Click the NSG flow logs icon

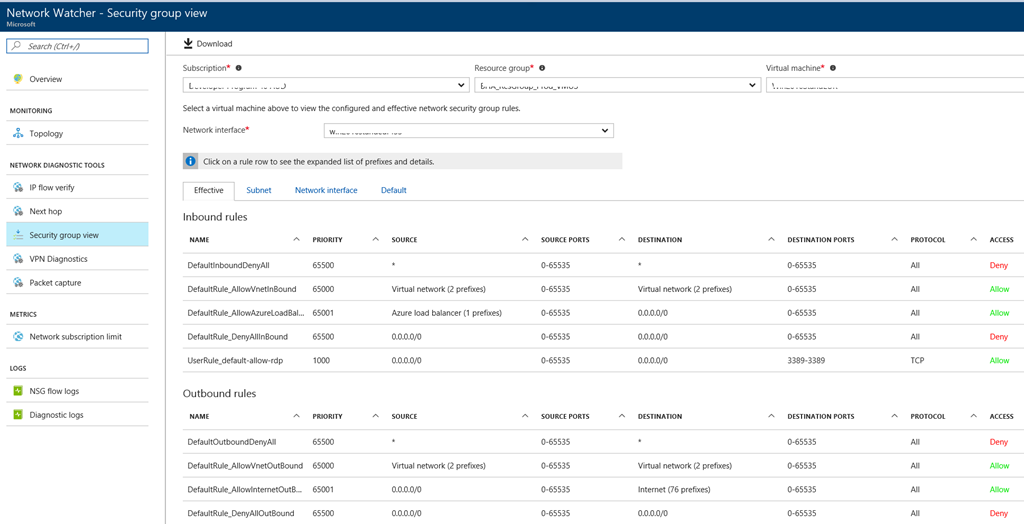pos(18,391)
